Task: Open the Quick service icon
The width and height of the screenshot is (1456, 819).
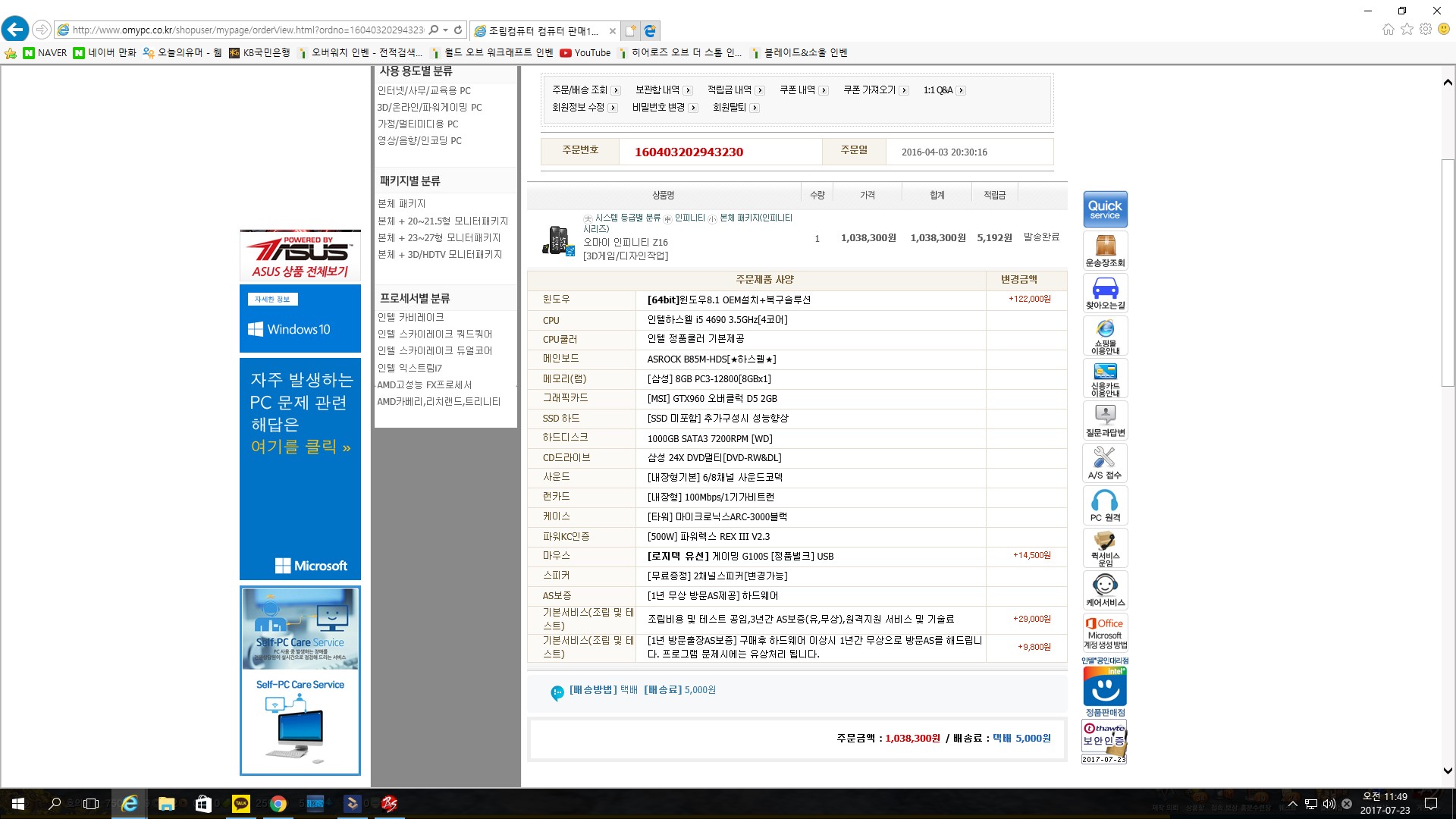Action: coord(1105,209)
